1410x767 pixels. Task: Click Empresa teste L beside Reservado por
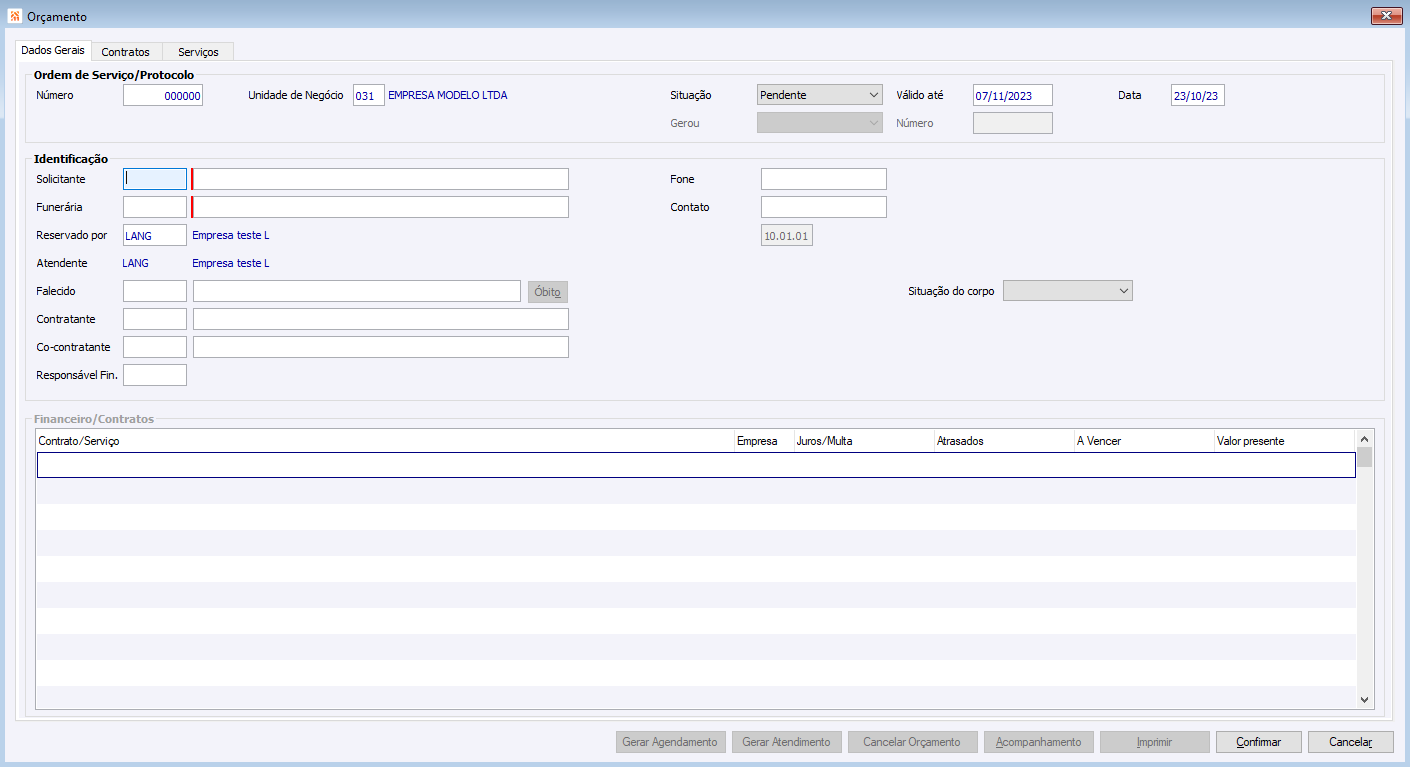[231, 236]
